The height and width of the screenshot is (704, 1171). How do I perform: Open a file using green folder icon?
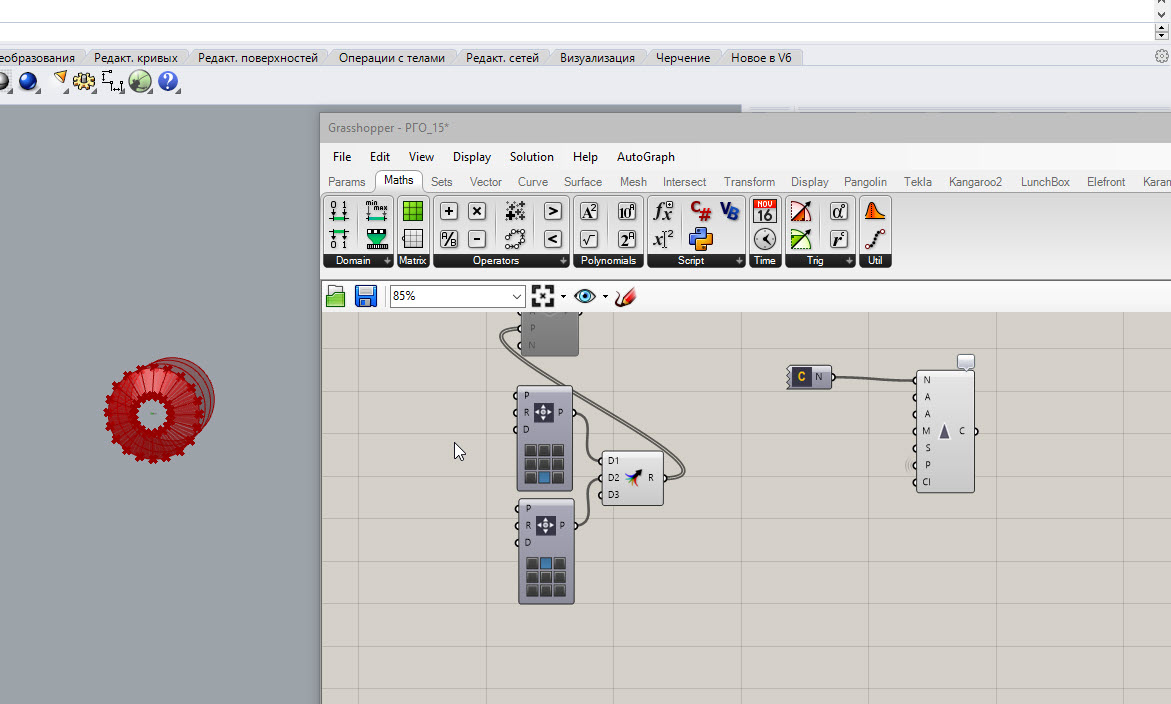click(336, 296)
